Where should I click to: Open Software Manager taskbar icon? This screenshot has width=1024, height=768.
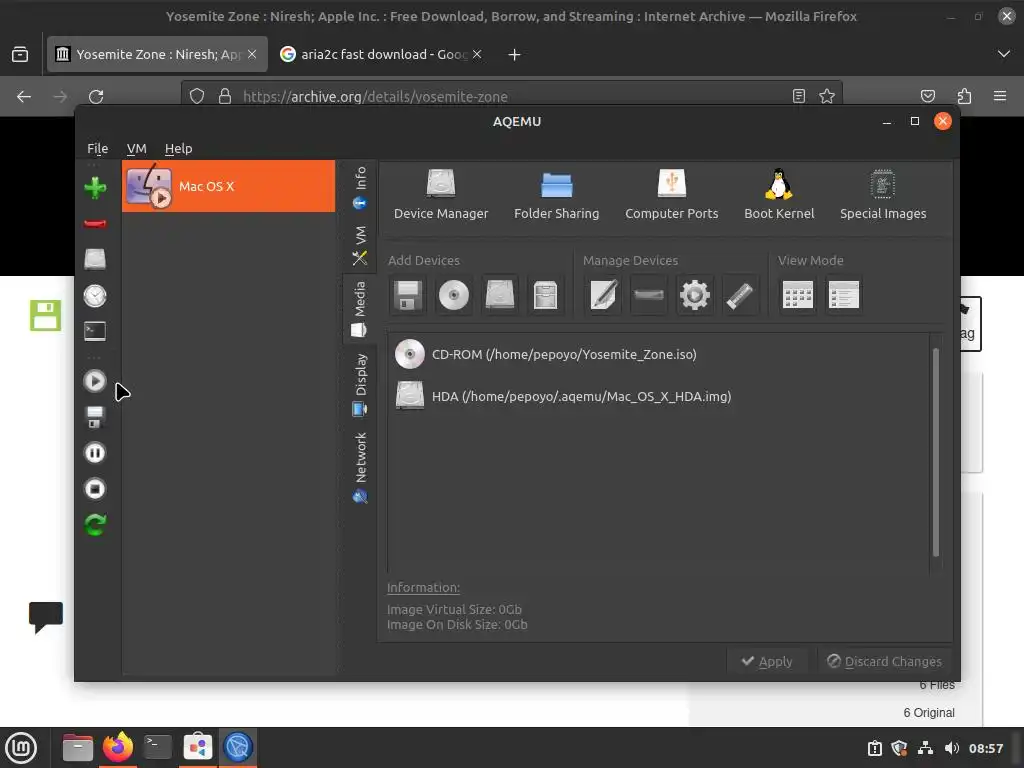click(197, 747)
